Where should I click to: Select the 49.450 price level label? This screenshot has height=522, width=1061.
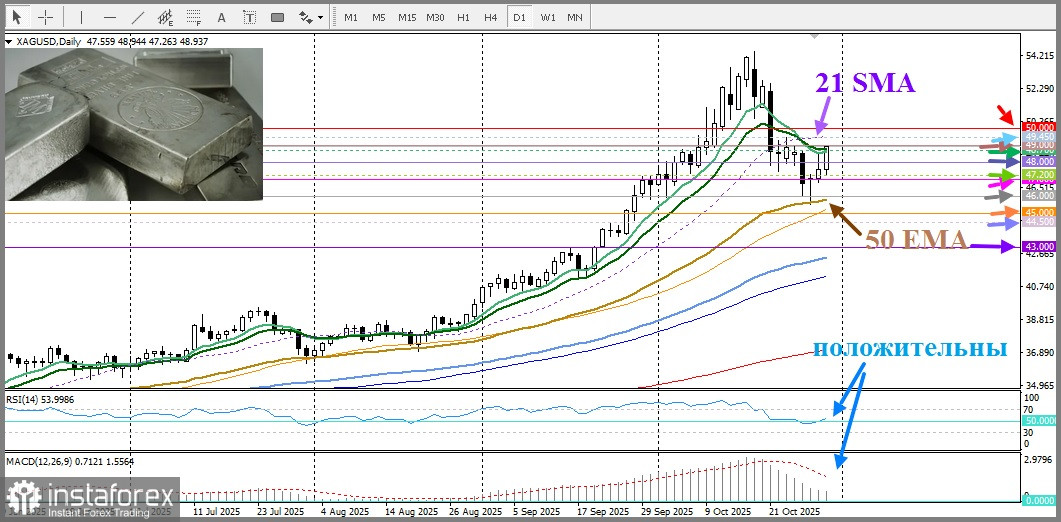(1039, 136)
